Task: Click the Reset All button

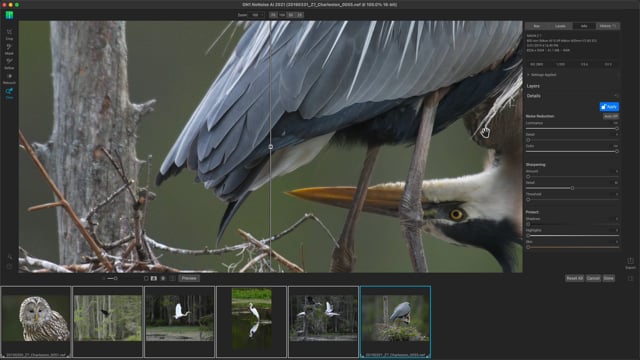Action: [574, 278]
